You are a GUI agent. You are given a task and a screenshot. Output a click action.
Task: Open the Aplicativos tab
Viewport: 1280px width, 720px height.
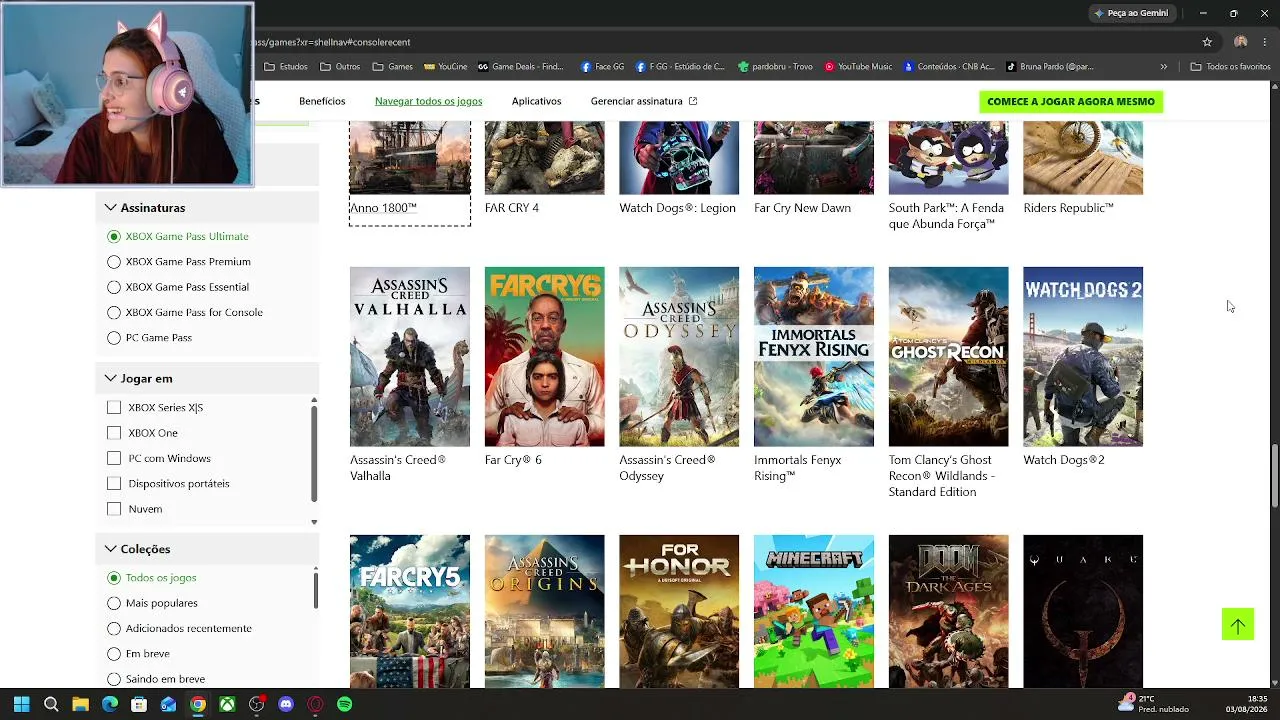click(536, 101)
